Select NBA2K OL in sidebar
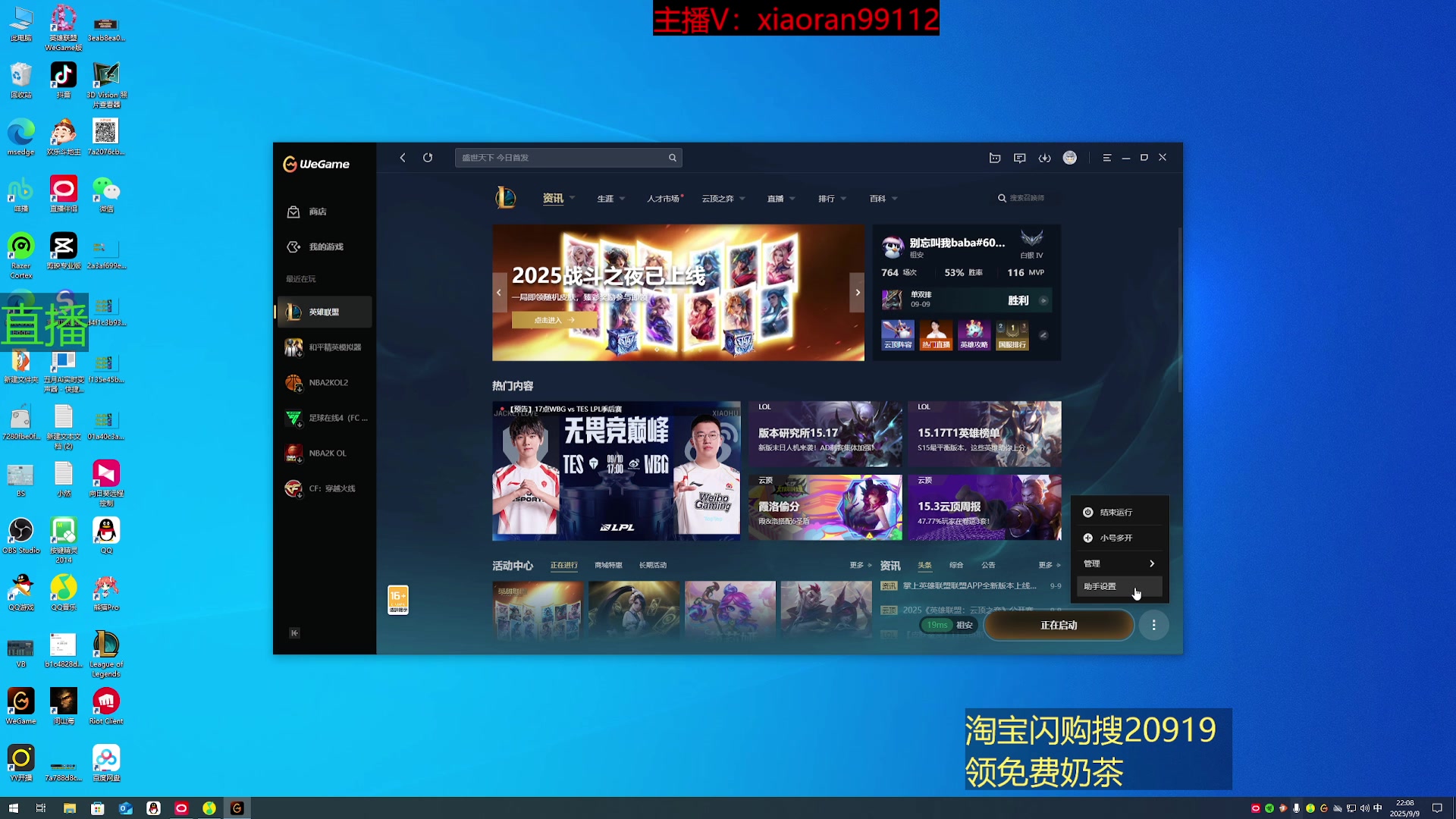 [x=325, y=453]
